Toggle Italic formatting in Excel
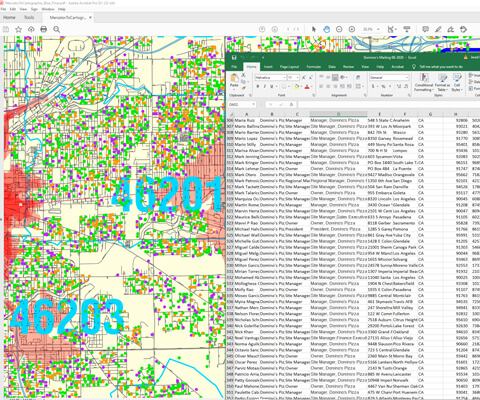Image resolution: width=480 pixels, height=400 pixels. tap(265, 86)
